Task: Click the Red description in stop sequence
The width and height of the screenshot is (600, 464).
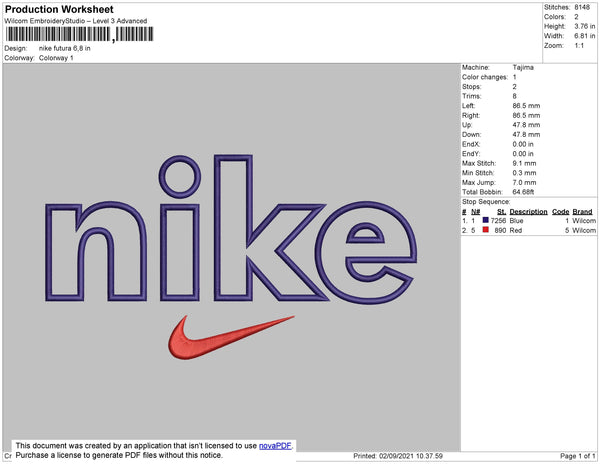Action: click(515, 230)
